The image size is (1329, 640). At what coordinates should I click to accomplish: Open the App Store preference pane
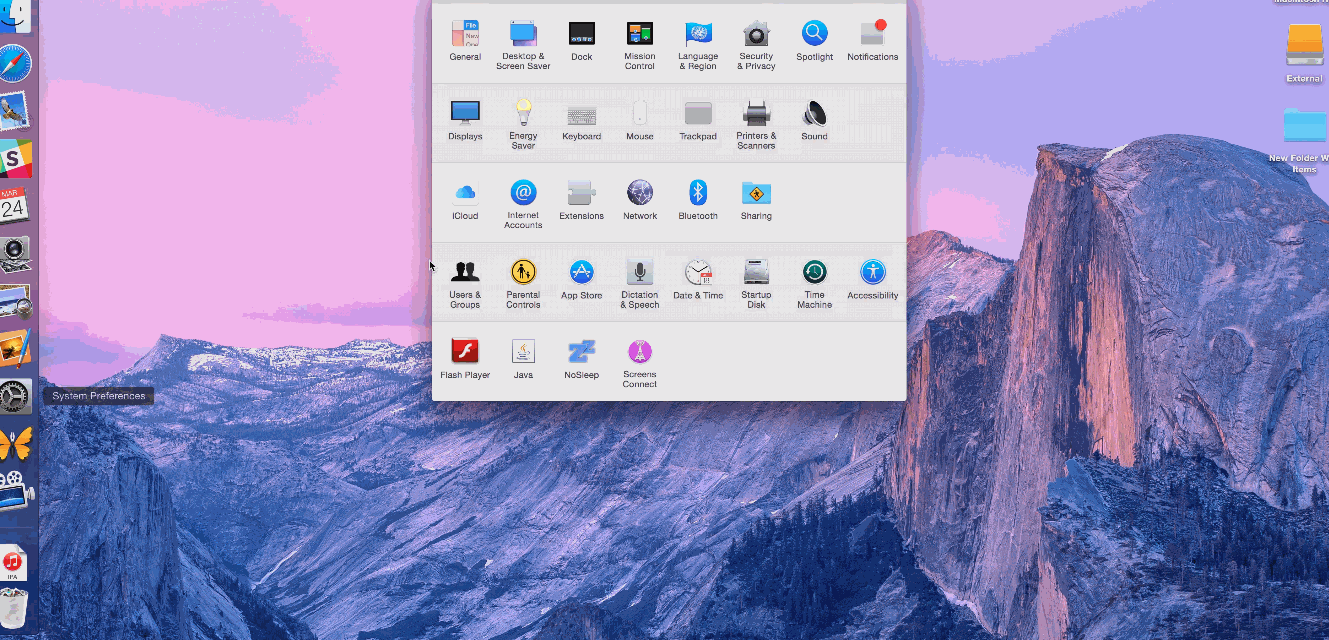tap(582, 279)
